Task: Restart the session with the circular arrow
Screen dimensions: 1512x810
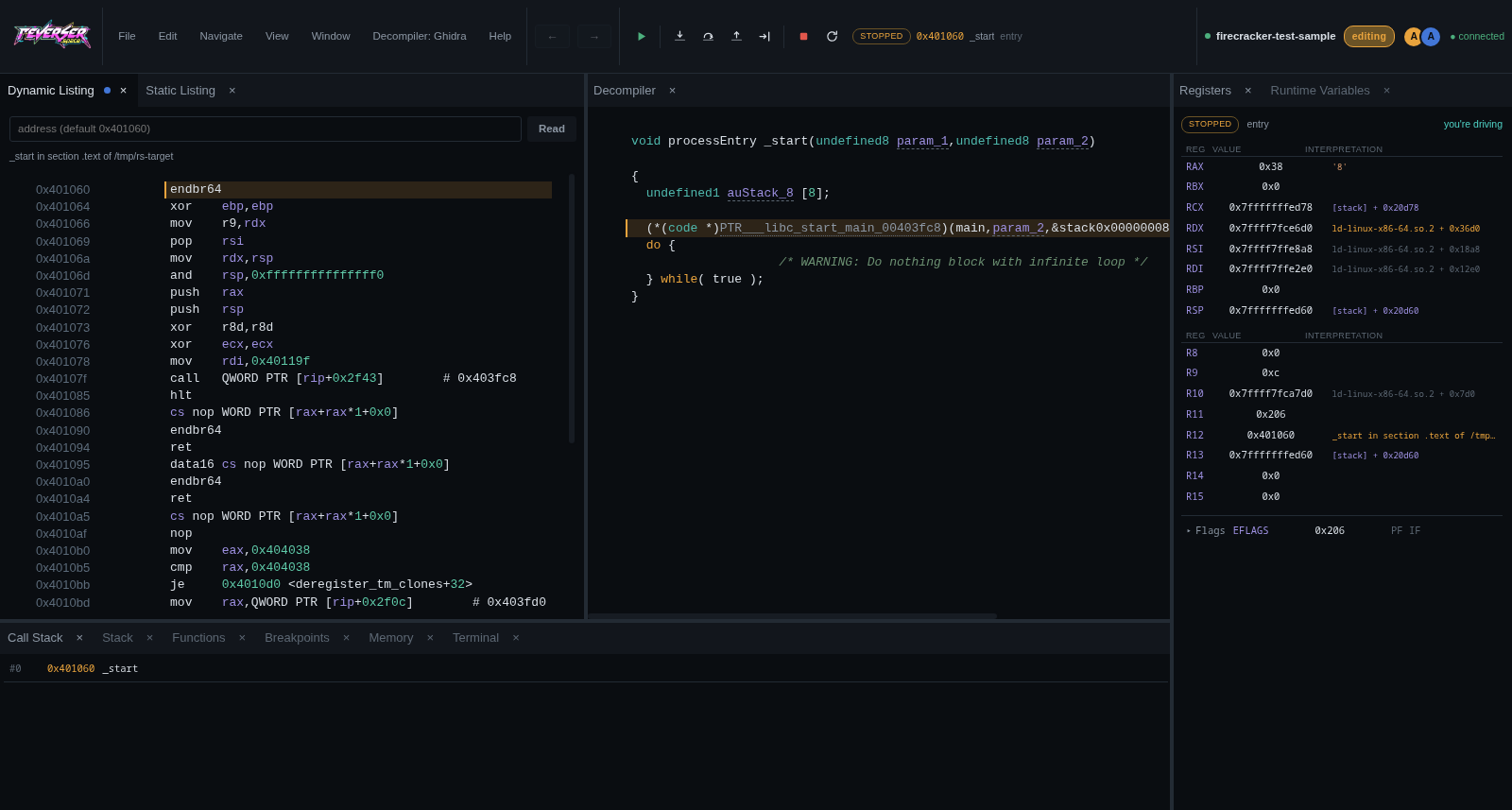Action: tap(832, 37)
